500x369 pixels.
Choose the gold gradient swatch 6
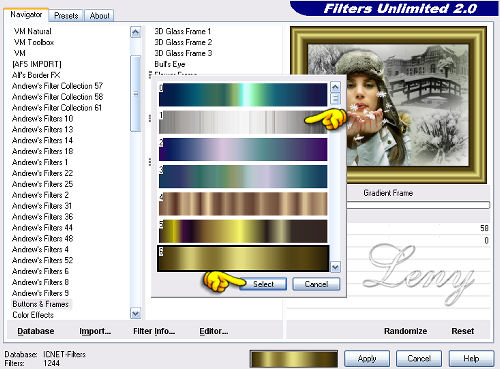tap(243, 258)
